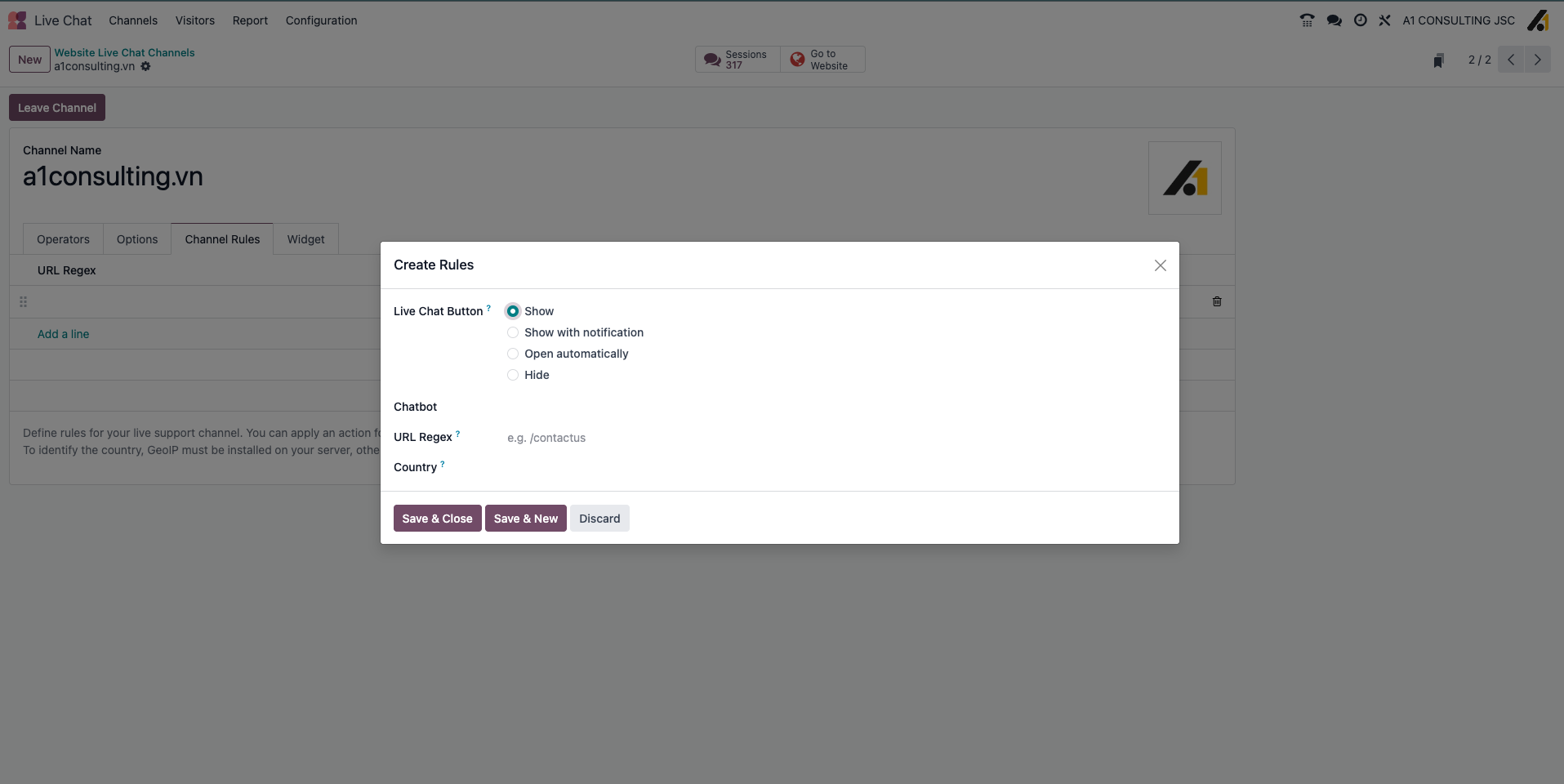Click the bookmark icon near the pager
Image resolution: width=1564 pixels, height=784 pixels.
[1438, 60]
